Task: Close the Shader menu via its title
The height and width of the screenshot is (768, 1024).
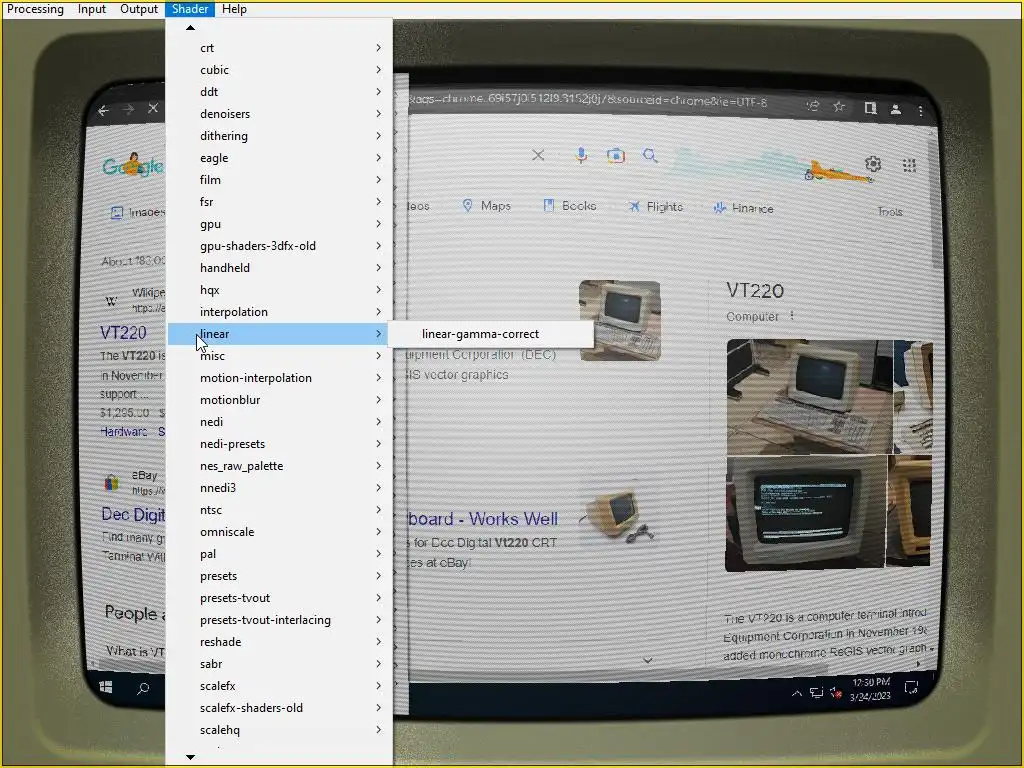Action: click(190, 9)
